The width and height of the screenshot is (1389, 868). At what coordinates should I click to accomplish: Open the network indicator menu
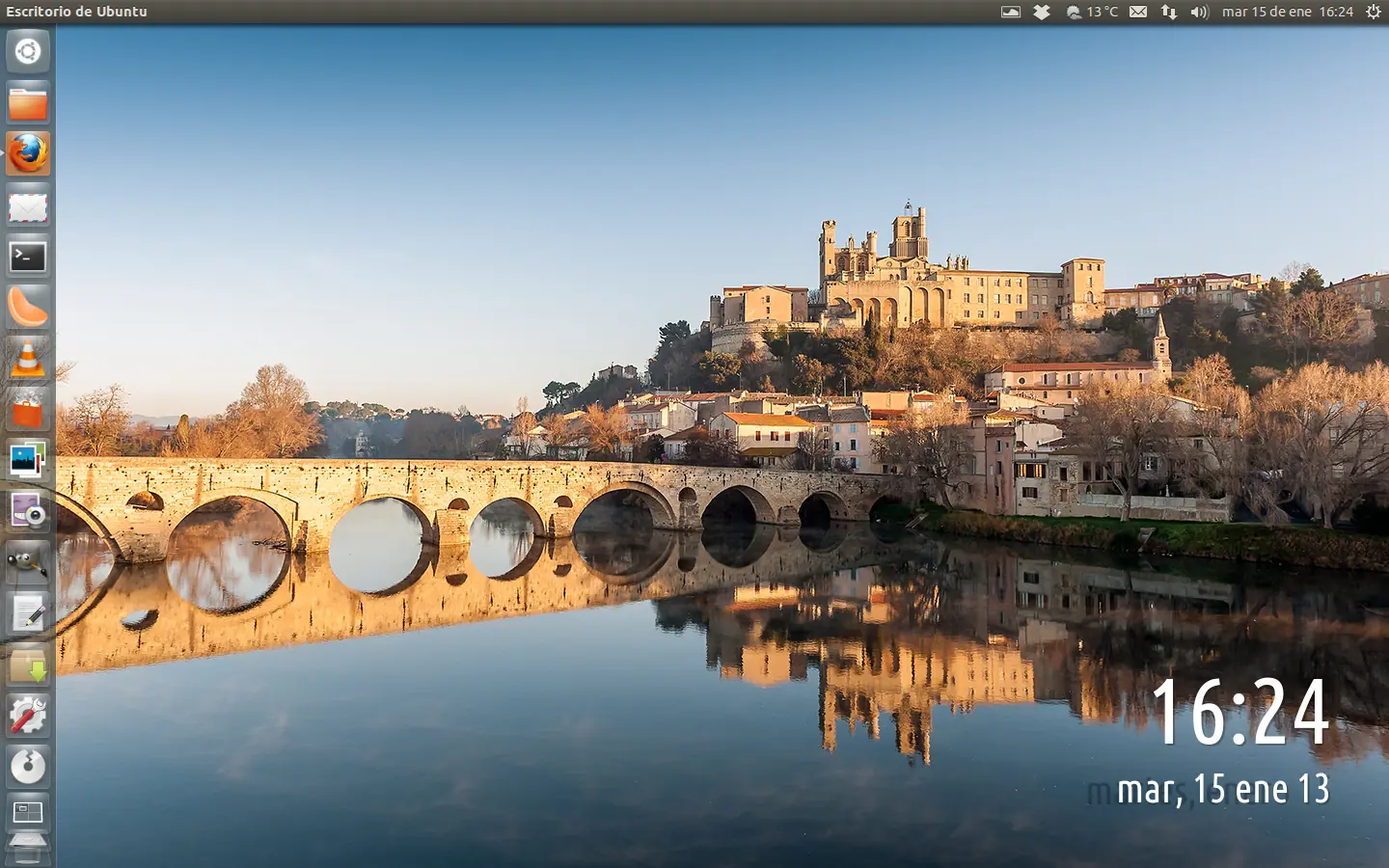coord(1169,12)
